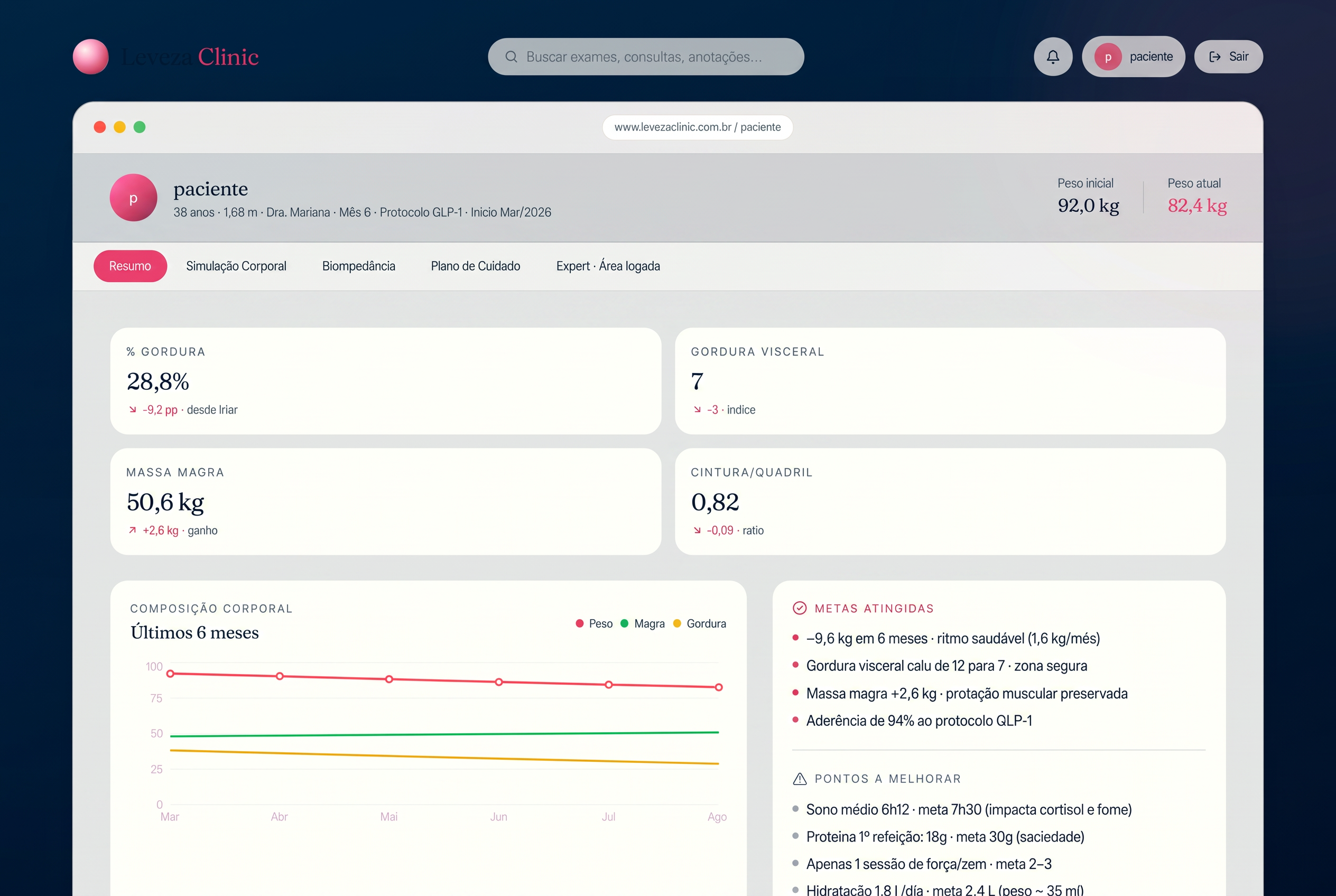Viewport: 1336px width, 896px height.
Task: Click the search field for exames, consultas
Action: click(x=646, y=57)
